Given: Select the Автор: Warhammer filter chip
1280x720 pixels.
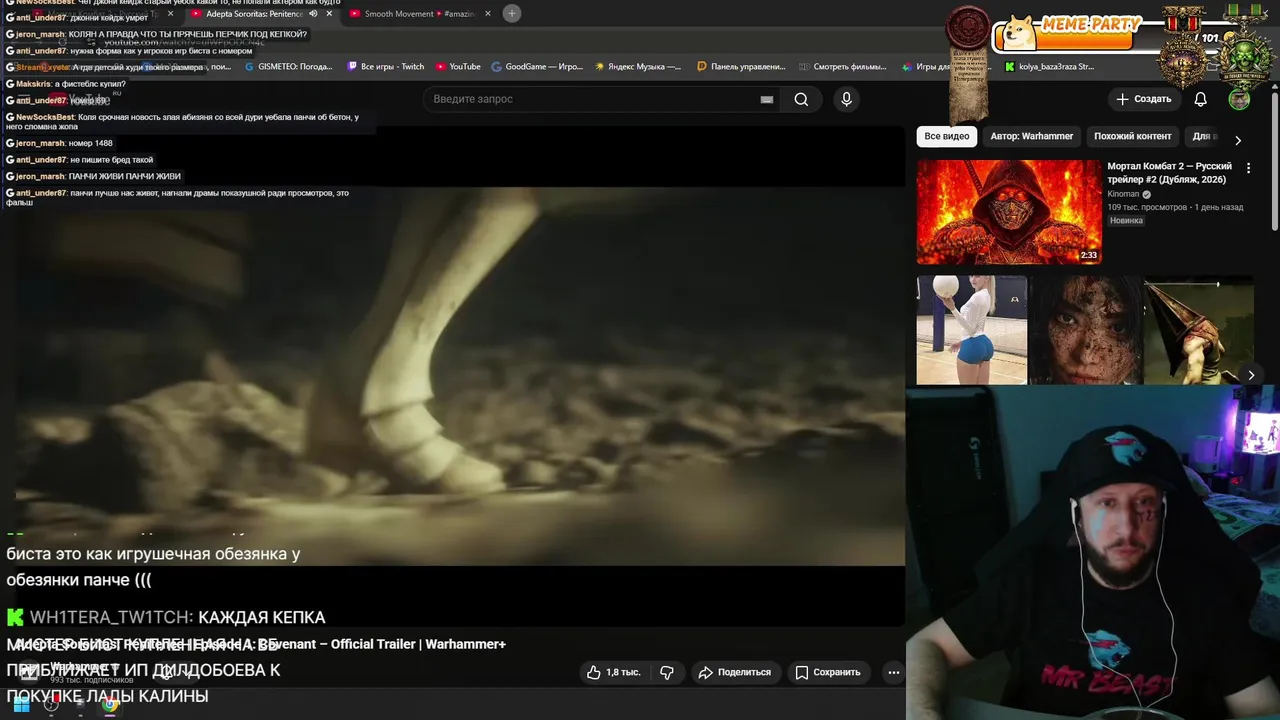Looking at the screenshot, I should click(x=1032, y=136).
